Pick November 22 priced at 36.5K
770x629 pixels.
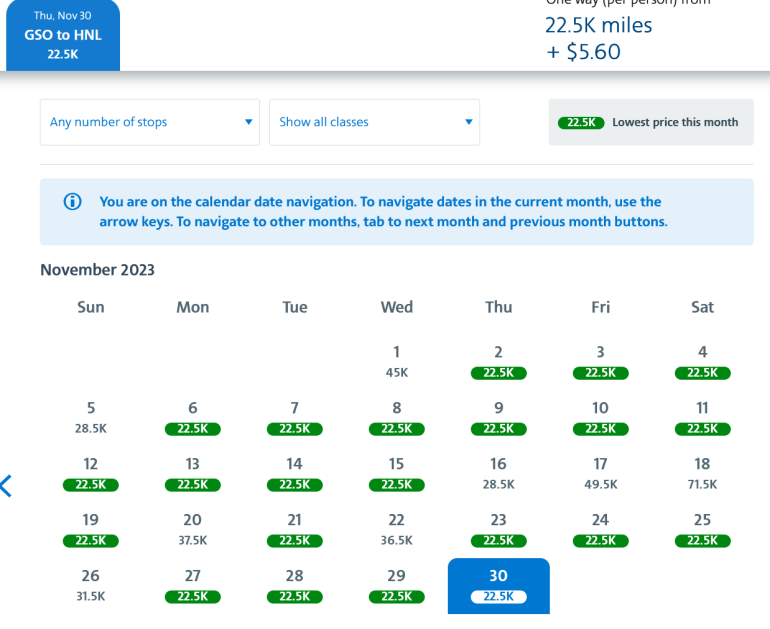pos(397,529)
